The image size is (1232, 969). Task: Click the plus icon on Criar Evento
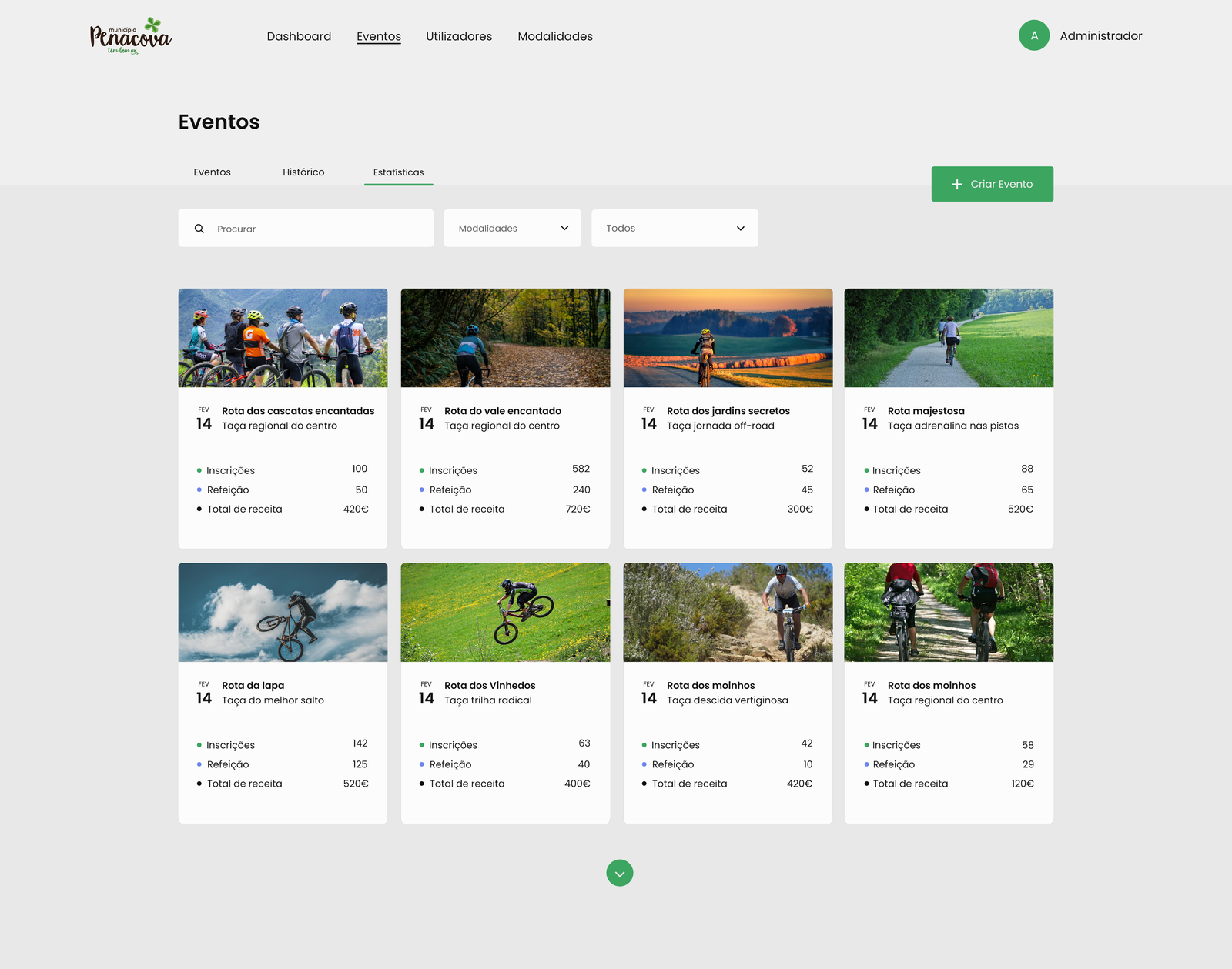pos(957,184)
